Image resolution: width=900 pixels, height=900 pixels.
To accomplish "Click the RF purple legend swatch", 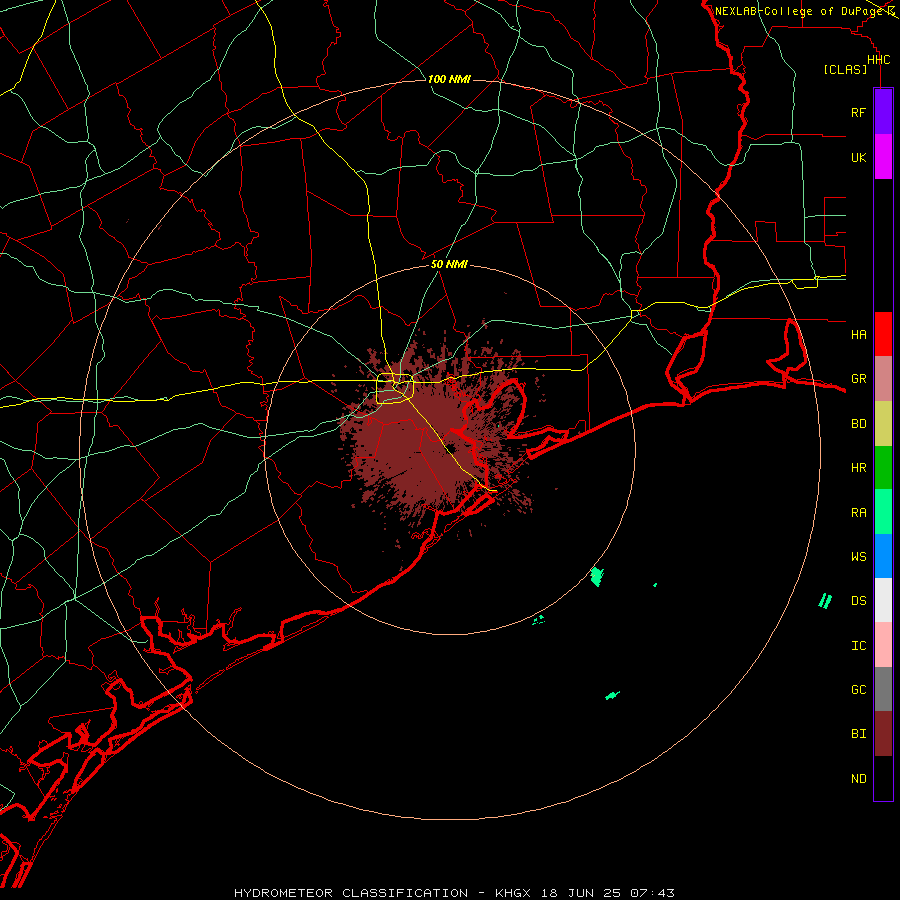I will point(883,112).
